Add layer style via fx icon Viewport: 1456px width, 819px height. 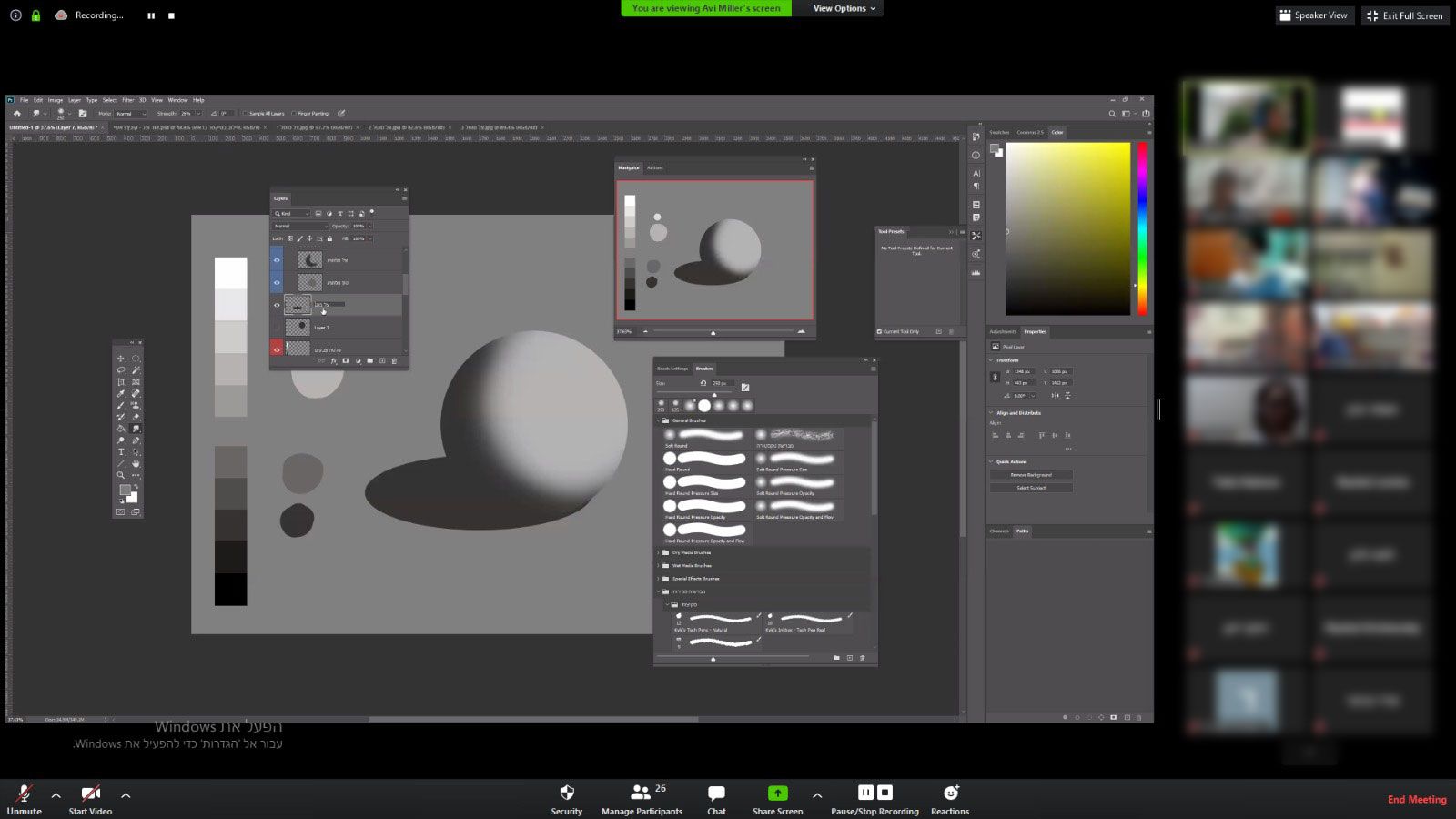333,361
